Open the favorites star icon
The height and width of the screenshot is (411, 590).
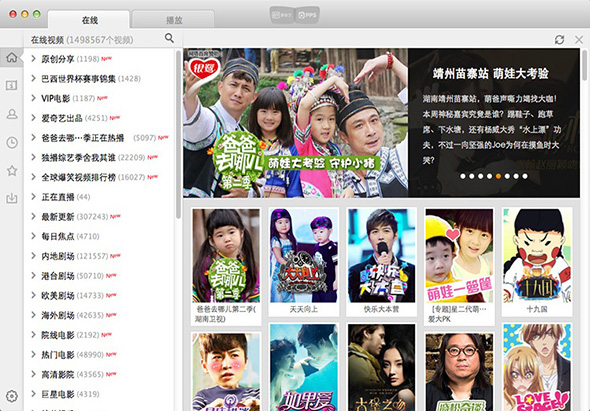point(12,170)
